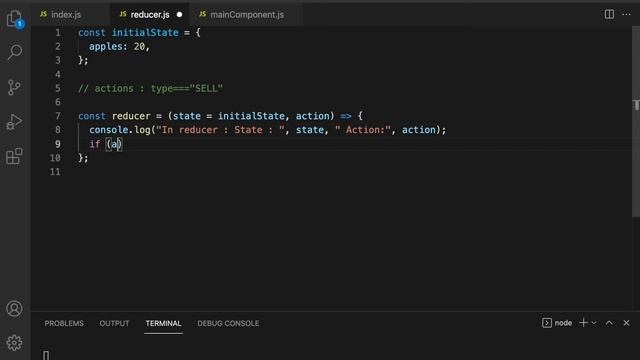This screenshot has height=360, width=640.
Task: Maximize the panel with the up chevron
Action: click(609, 323)
